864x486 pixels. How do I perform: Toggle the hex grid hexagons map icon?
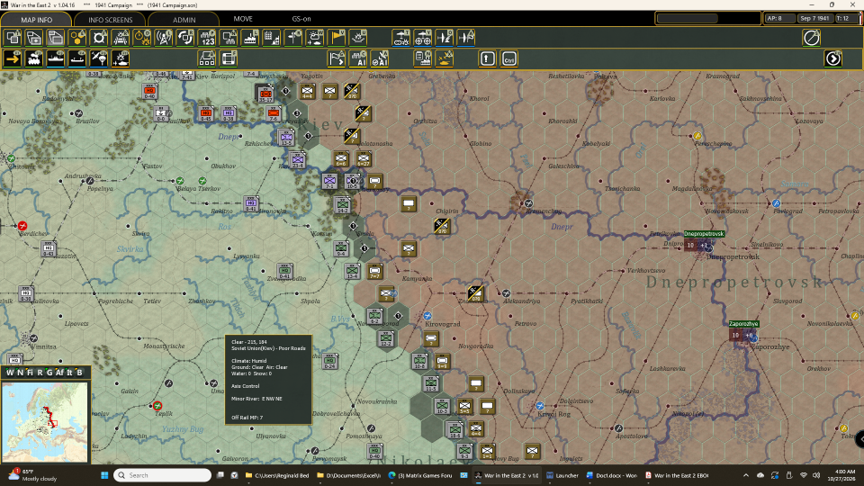pyautogui.click(x=77, y=38)
